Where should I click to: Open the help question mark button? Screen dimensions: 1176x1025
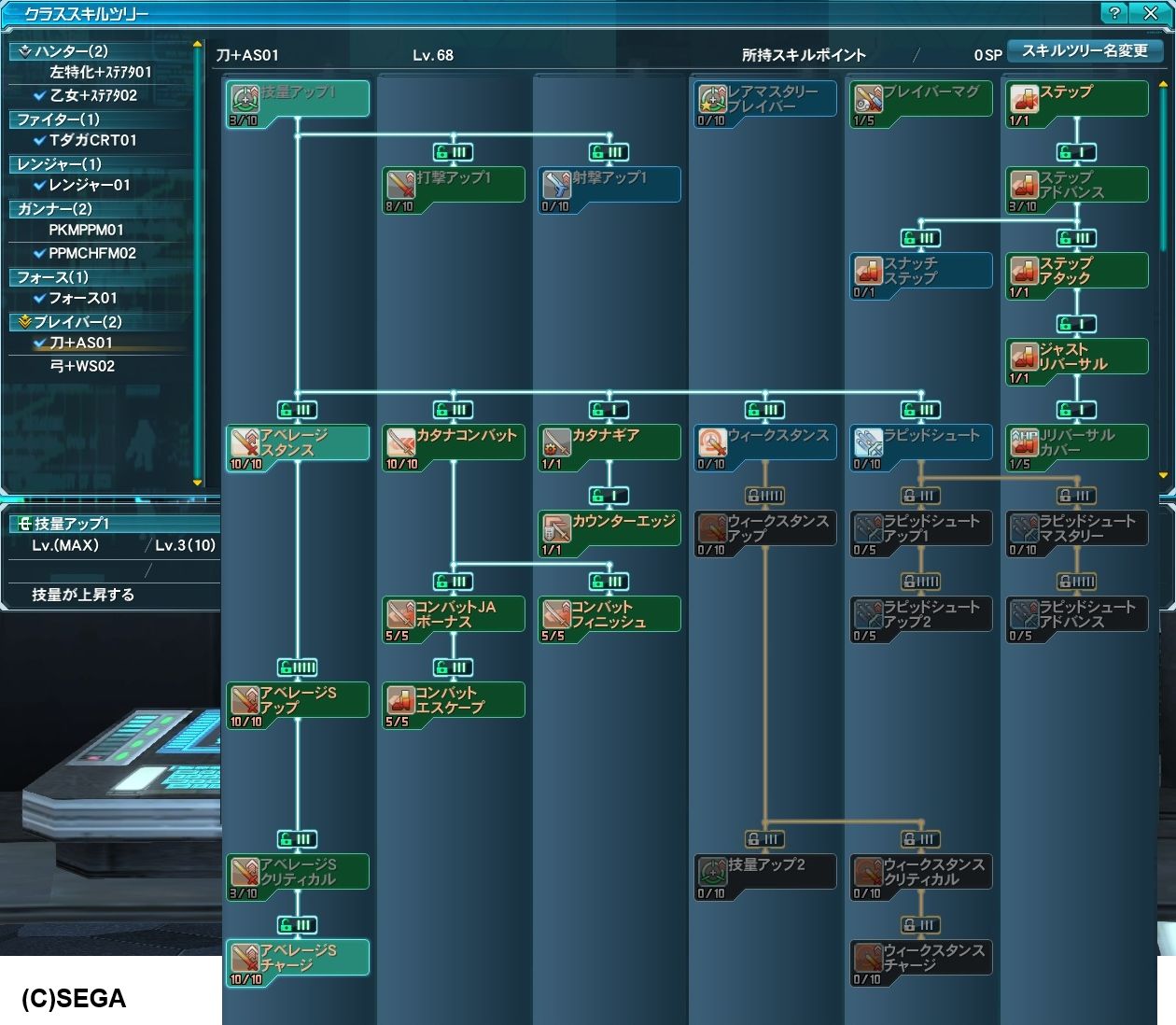[1113, 13]
